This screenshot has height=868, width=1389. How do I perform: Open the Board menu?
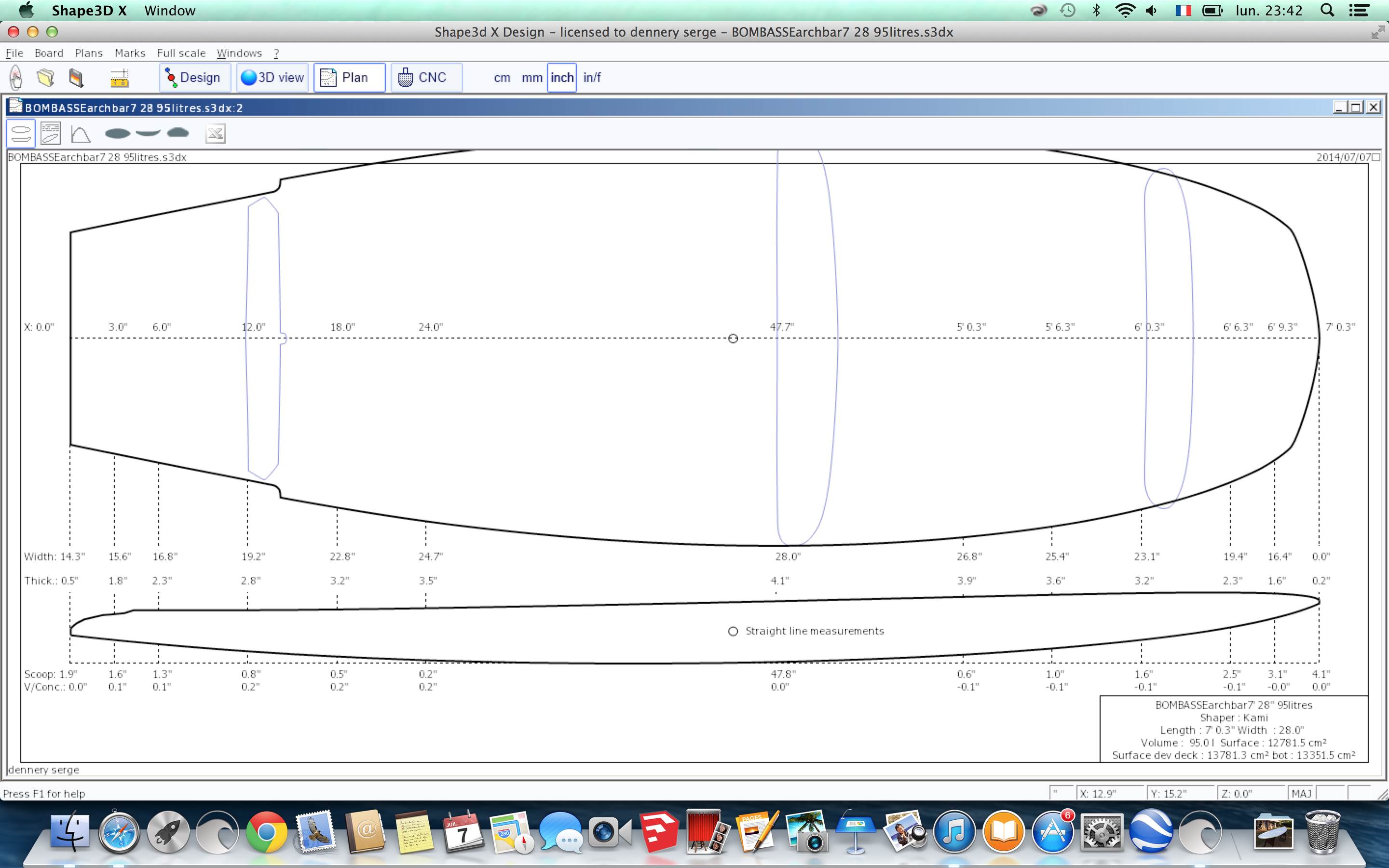pyautogui.click(x=49, y=53)
